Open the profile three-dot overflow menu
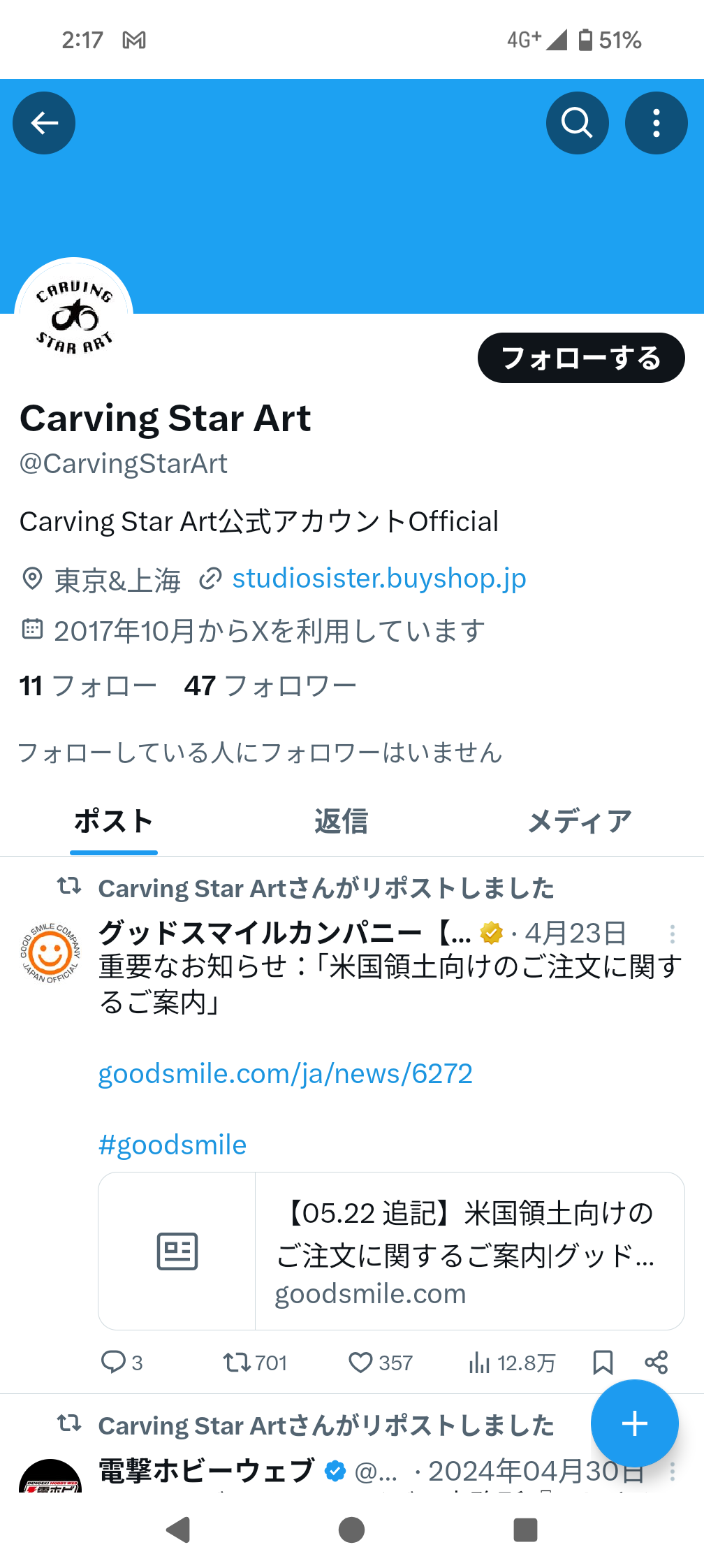 656,123
